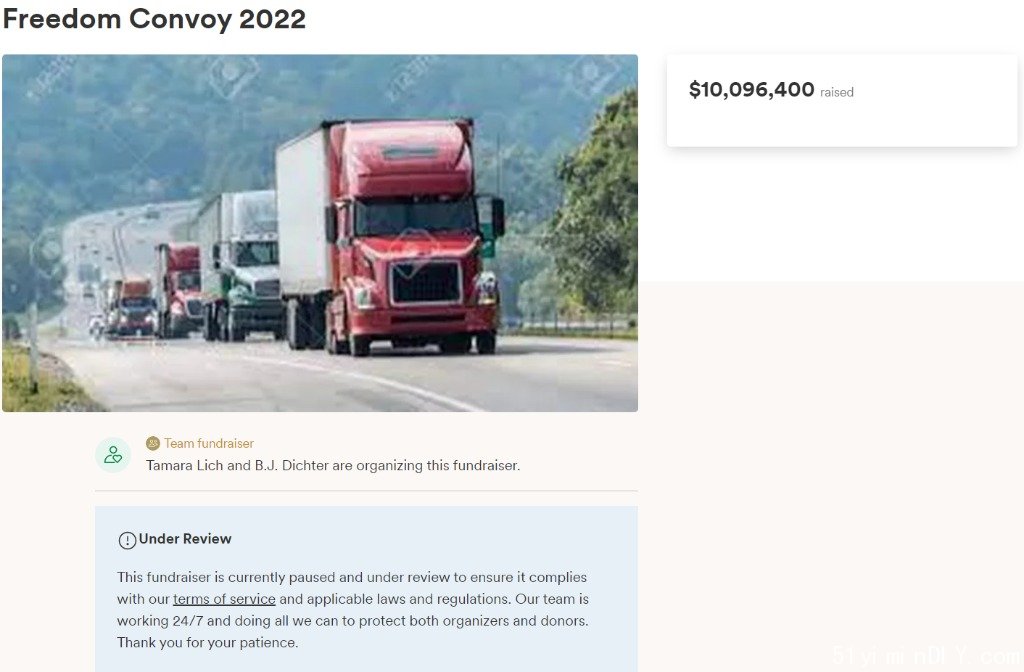Viewport: 1024px width, 672px height.
Task: Click the white donation summary card
Action: 842,101
